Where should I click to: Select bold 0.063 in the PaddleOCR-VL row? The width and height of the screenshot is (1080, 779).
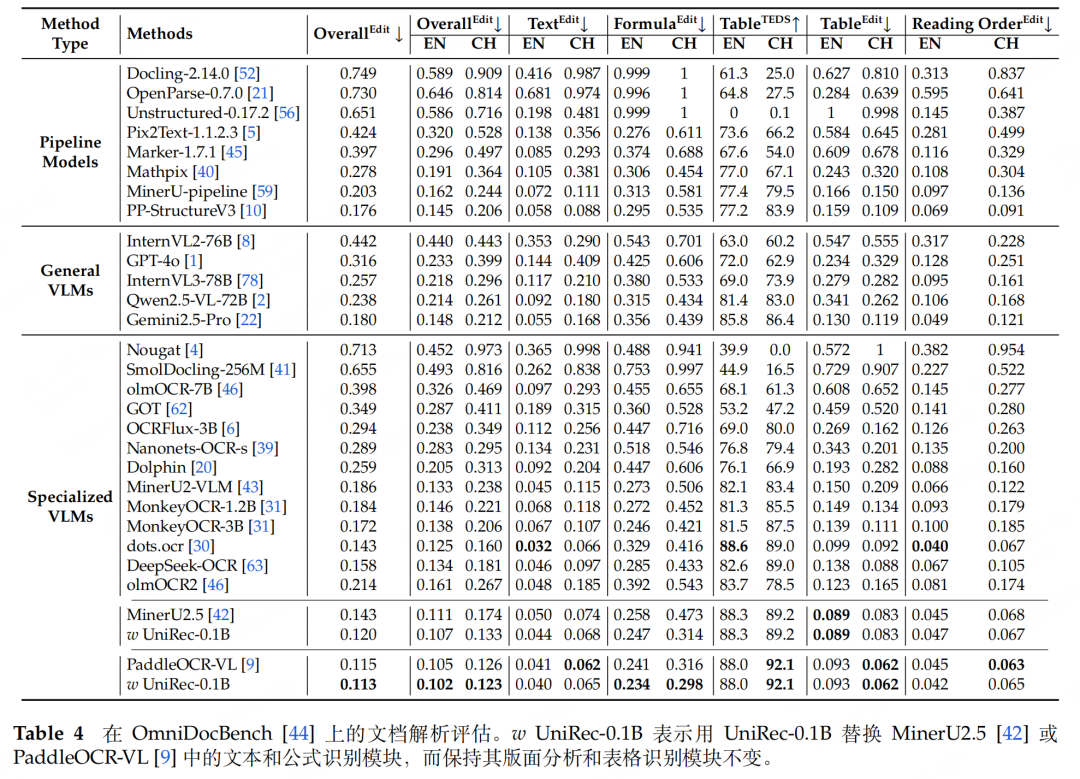pos(1006,665)
